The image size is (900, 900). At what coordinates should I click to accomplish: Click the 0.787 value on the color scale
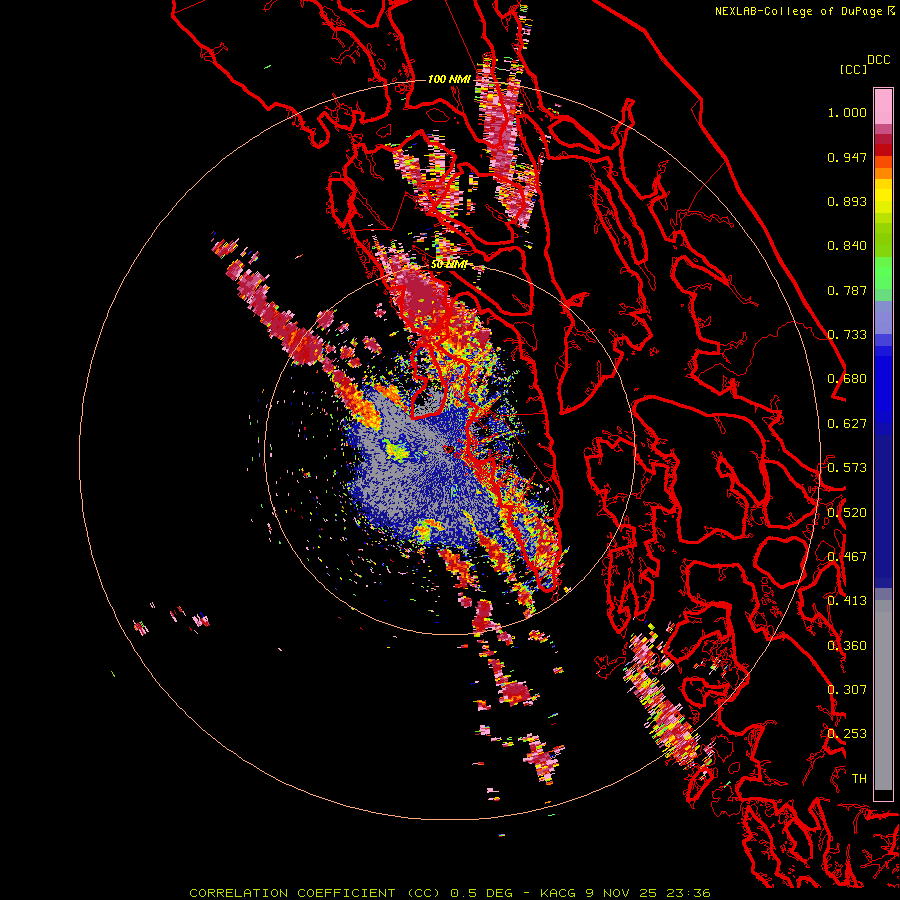(847, 290)
